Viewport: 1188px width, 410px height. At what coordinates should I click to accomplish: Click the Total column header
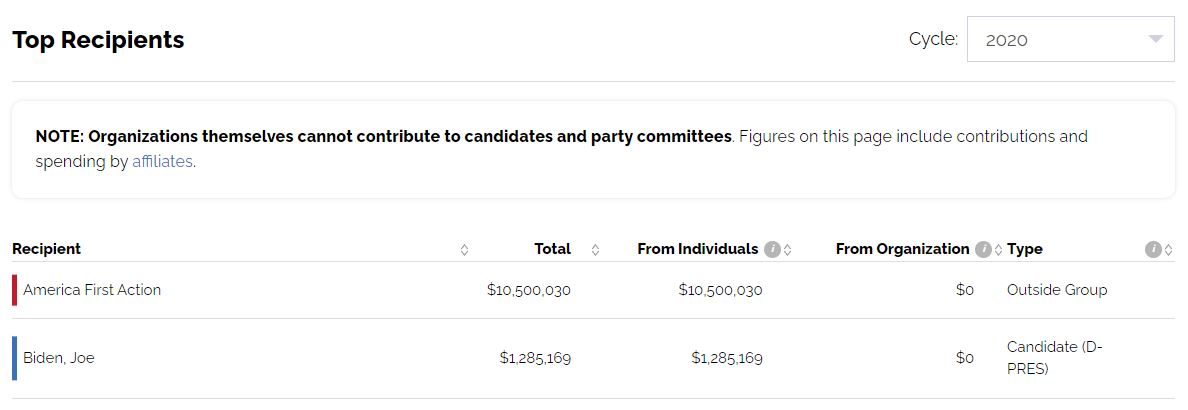pos(552,249)
